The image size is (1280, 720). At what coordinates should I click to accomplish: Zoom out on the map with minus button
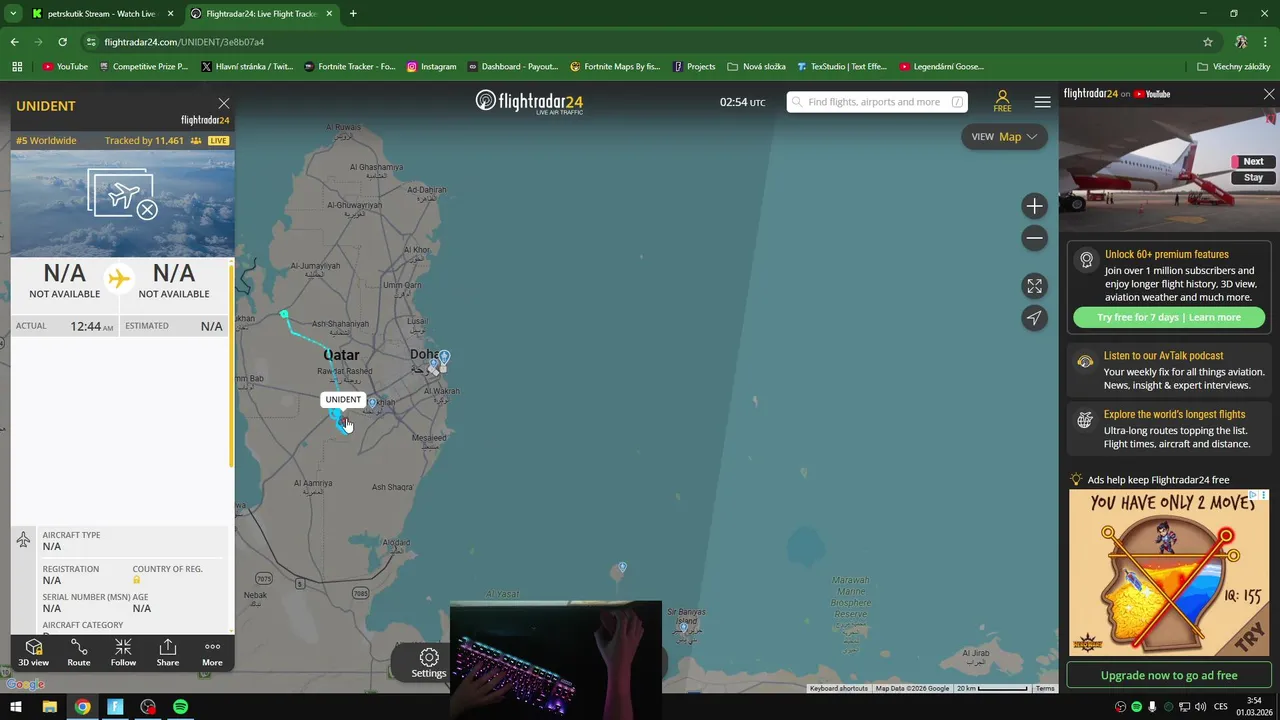click(x=1034, y=238)
